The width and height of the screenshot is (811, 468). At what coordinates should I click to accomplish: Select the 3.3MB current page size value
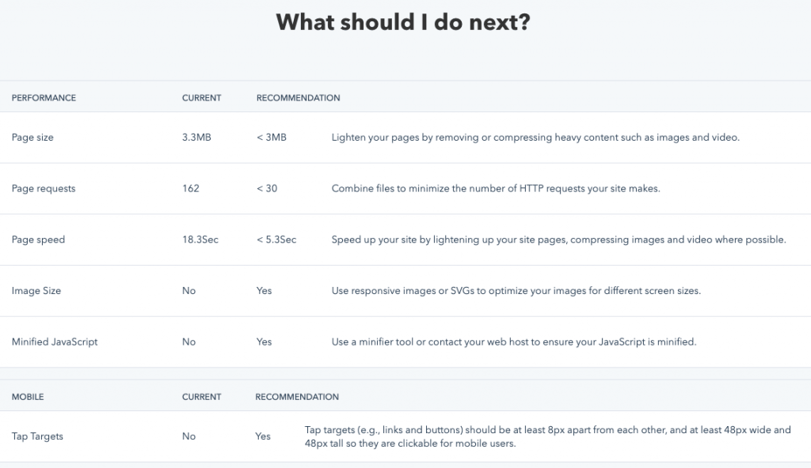point(197,137)
